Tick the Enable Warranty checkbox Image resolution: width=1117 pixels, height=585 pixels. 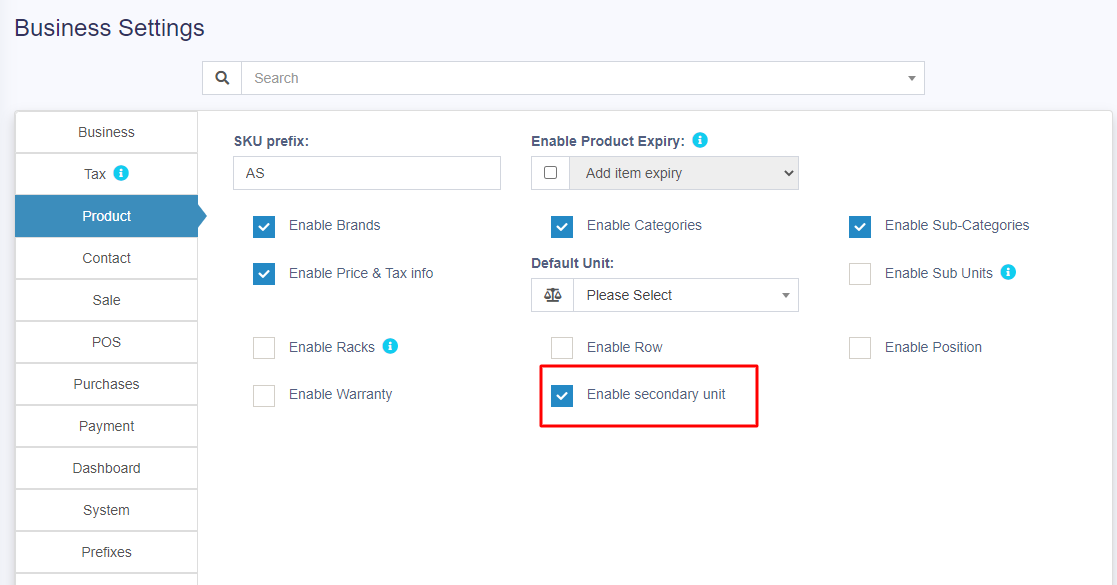click(x=264, y=395)
